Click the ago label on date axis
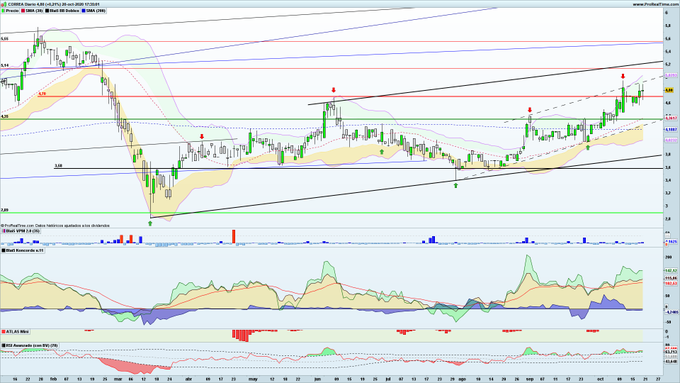680x383 pixels. click(x=462, y=379)
